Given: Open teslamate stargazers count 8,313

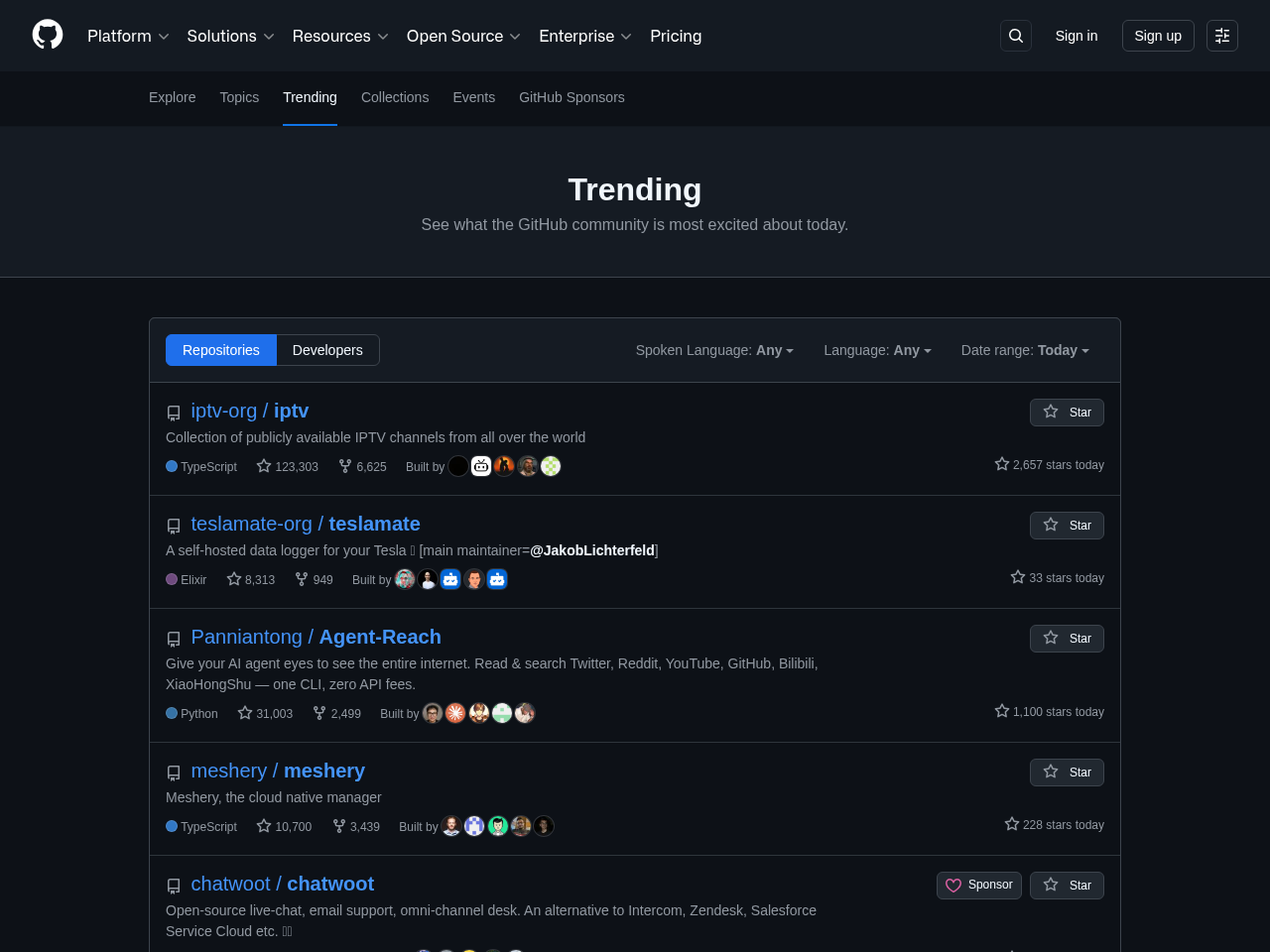Looking at the screenshot, I should (251, 579).
